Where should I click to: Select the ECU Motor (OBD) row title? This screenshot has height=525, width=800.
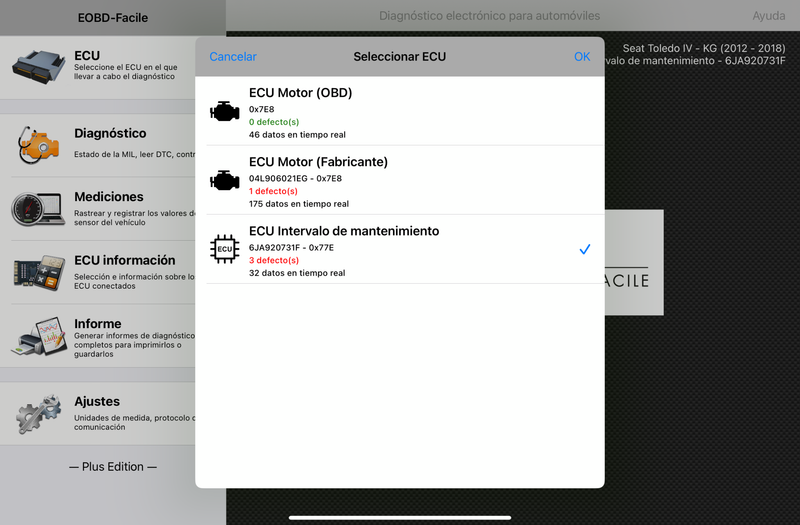pyautogui.click(x=301, y=93)
